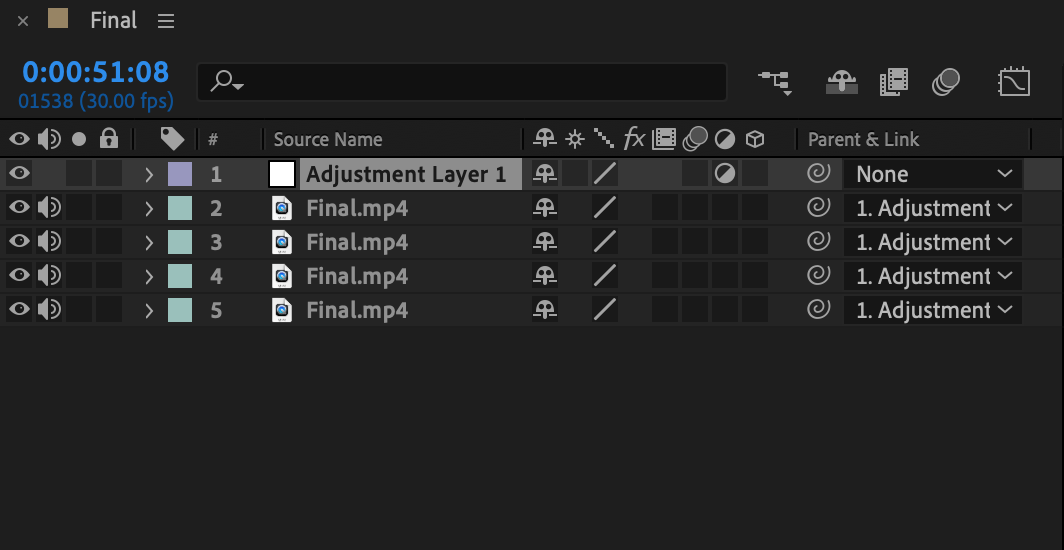This screenshot has width=1064, height=550.
Task: Open the parent dropdown set to None
Action: click(932, 174)
